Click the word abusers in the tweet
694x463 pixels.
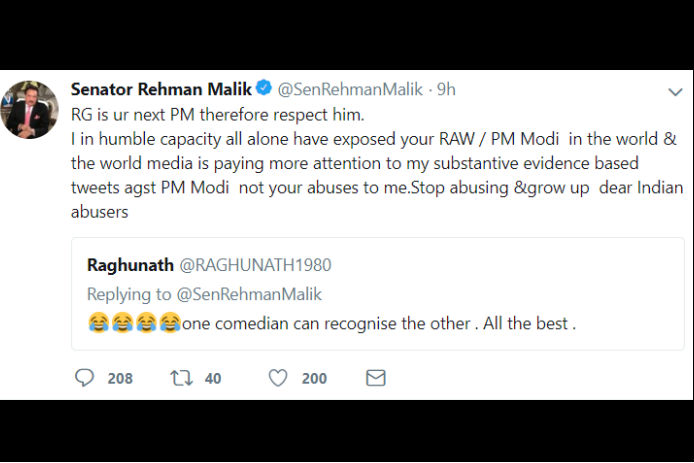click(100, 212)
